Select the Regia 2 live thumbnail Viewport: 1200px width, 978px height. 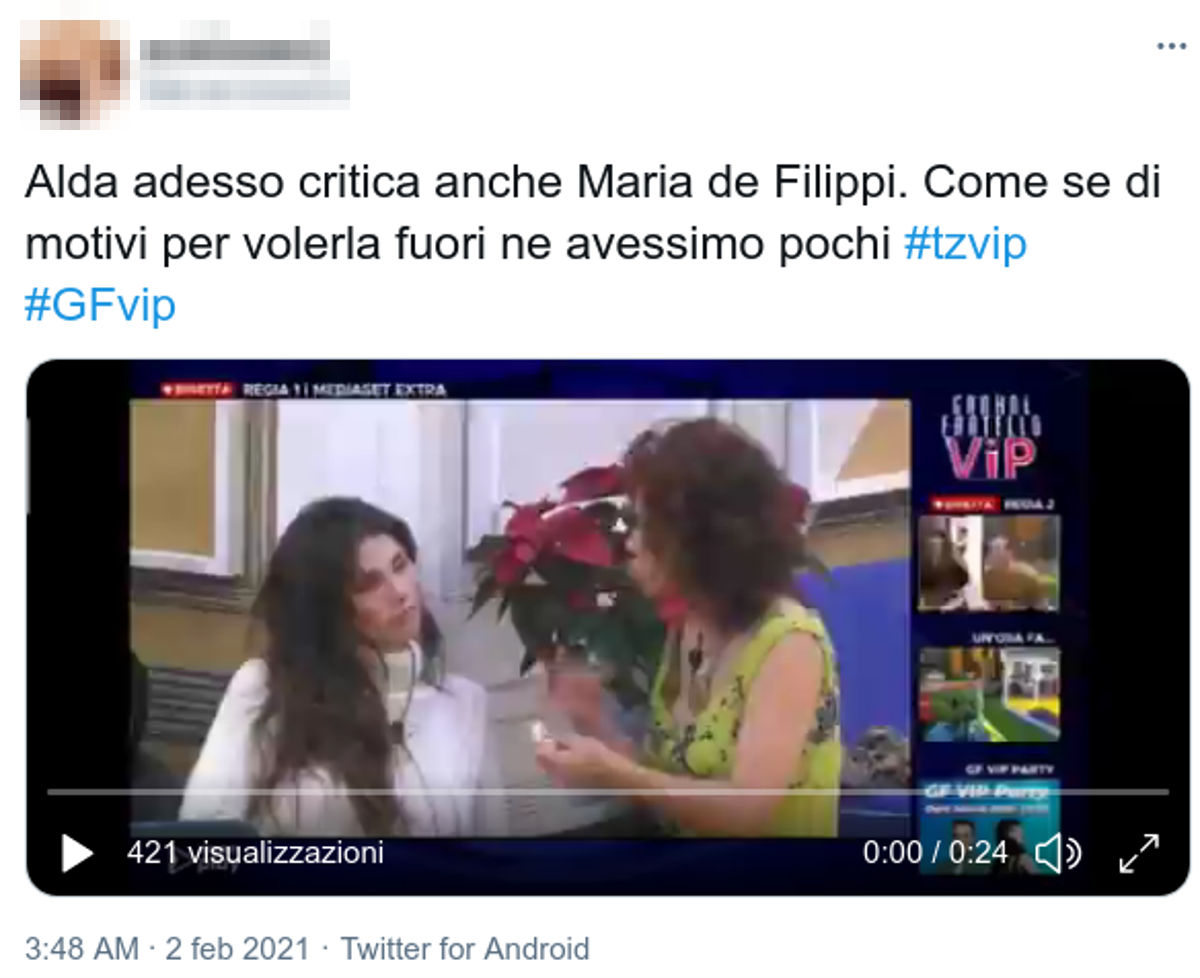pyautogui.click(x=989, y=562)
